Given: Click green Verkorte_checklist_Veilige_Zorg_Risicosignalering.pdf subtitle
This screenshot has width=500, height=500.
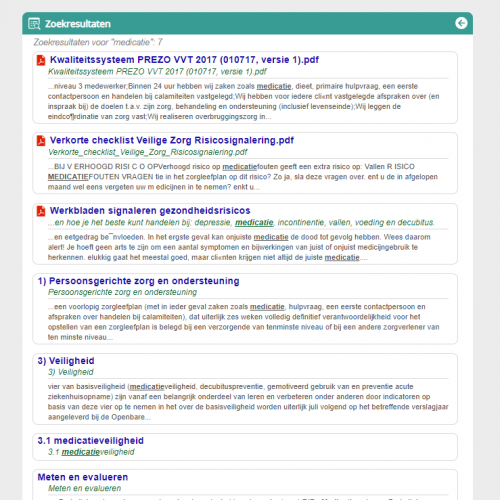Looking at the screenshot, I should click(x=148, y=152).
